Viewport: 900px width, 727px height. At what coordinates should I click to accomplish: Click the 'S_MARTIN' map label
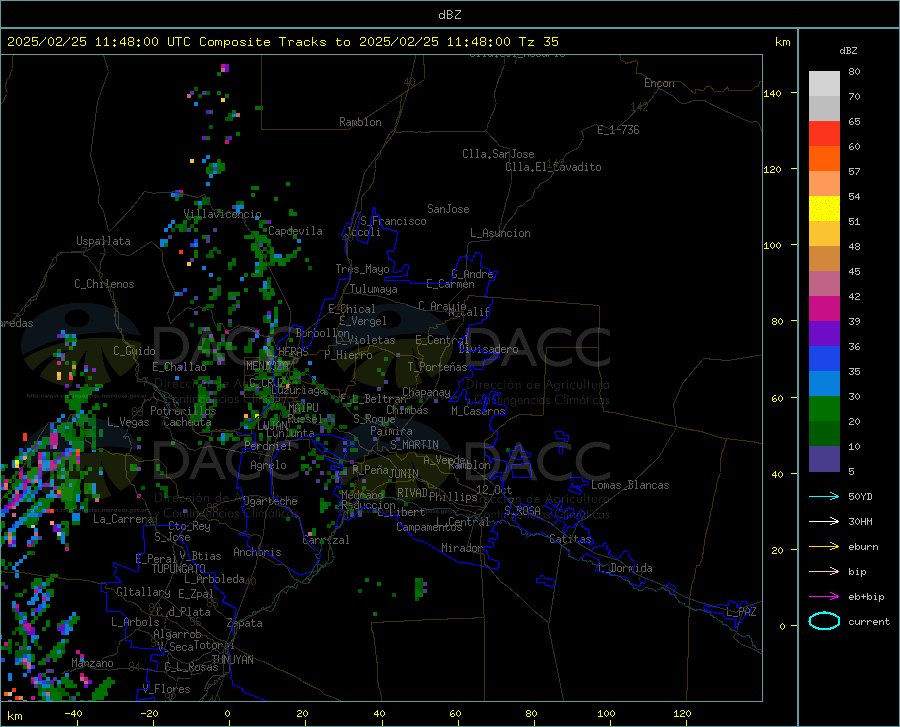click(x=414, y=445)
